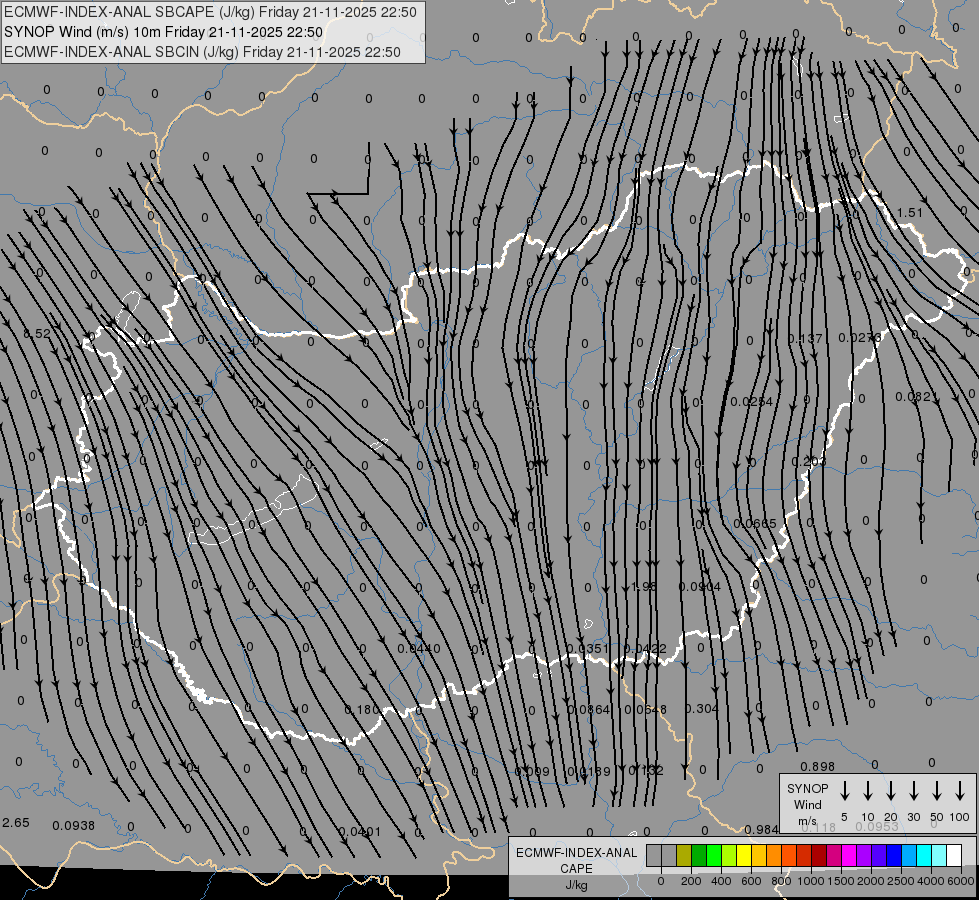Click the value 0.984 on map
The width and height of the screenshot is (979, 900).
coord(761,829)
